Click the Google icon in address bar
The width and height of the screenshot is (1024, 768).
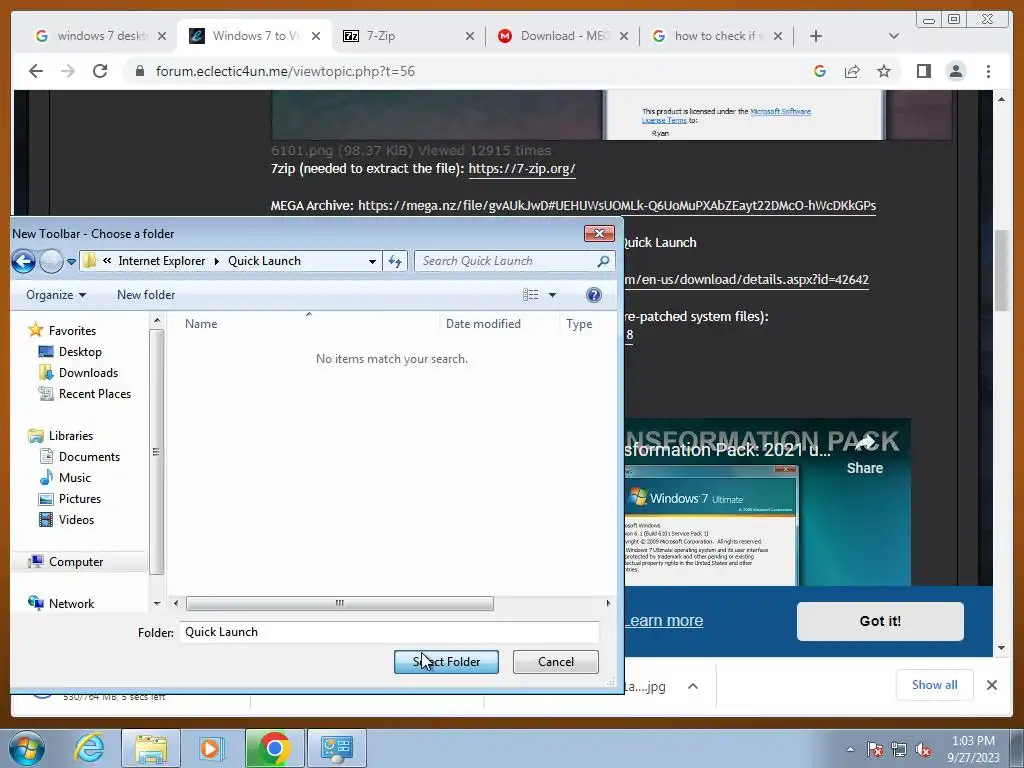[820, 71]
